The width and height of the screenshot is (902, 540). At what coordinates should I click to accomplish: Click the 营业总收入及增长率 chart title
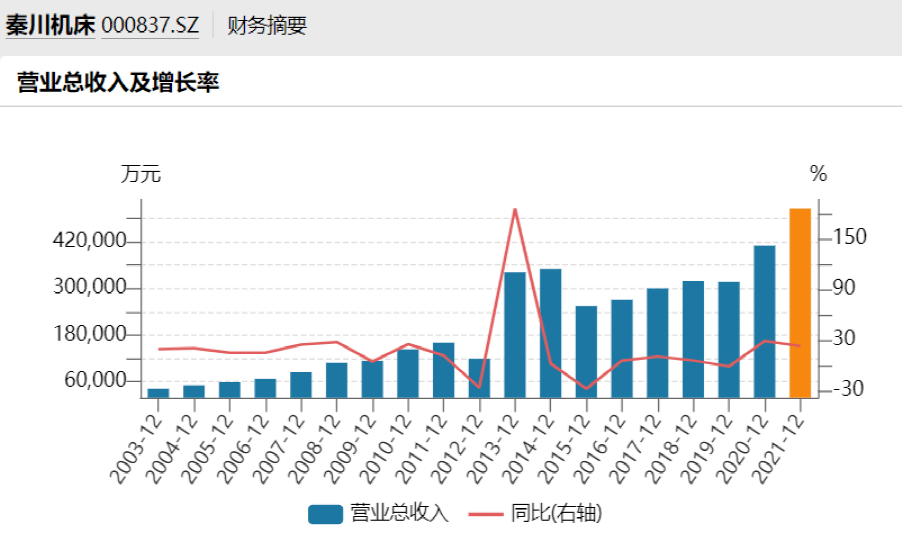pos(118,83)
